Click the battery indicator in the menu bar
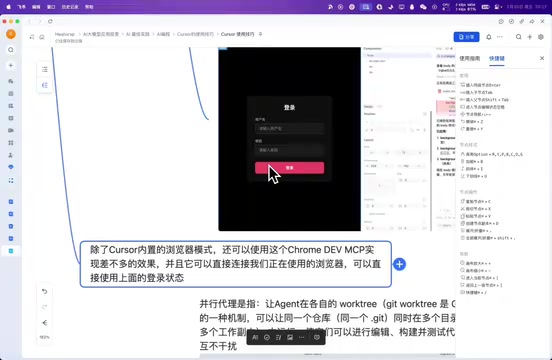This screenshot has width=552, height=360. (x=485, y=7)
